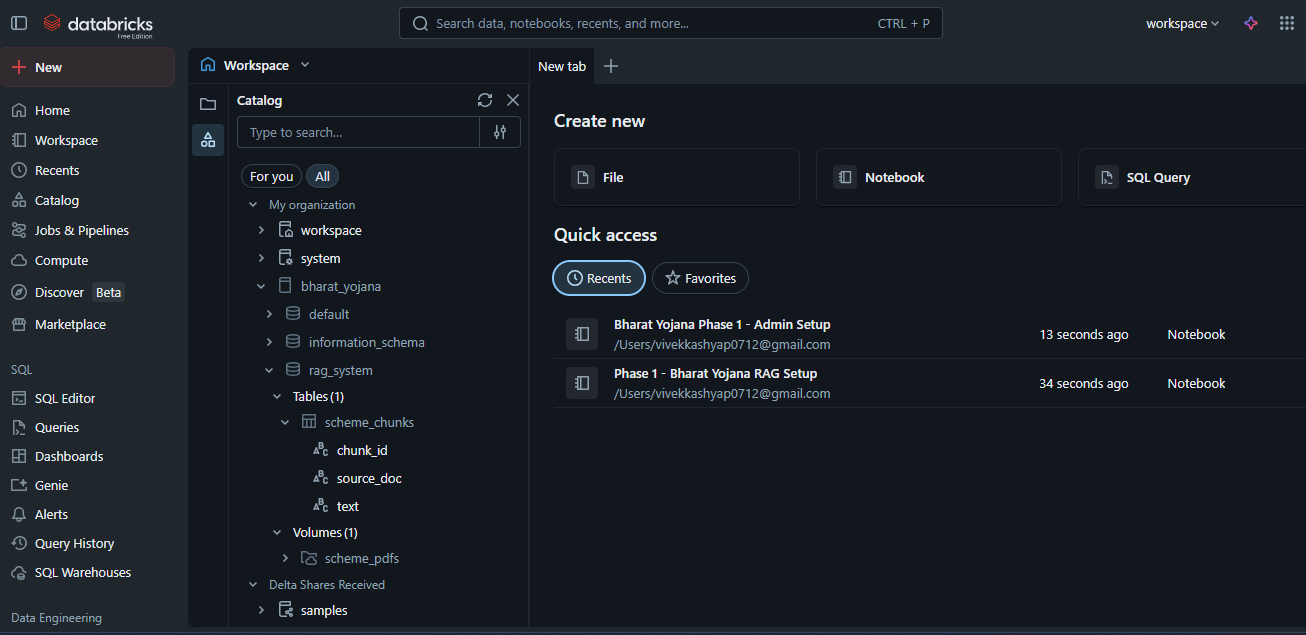This screenshot has height=635, width=1306.
Task: Create a new Notebook
Action: (939, 177)
